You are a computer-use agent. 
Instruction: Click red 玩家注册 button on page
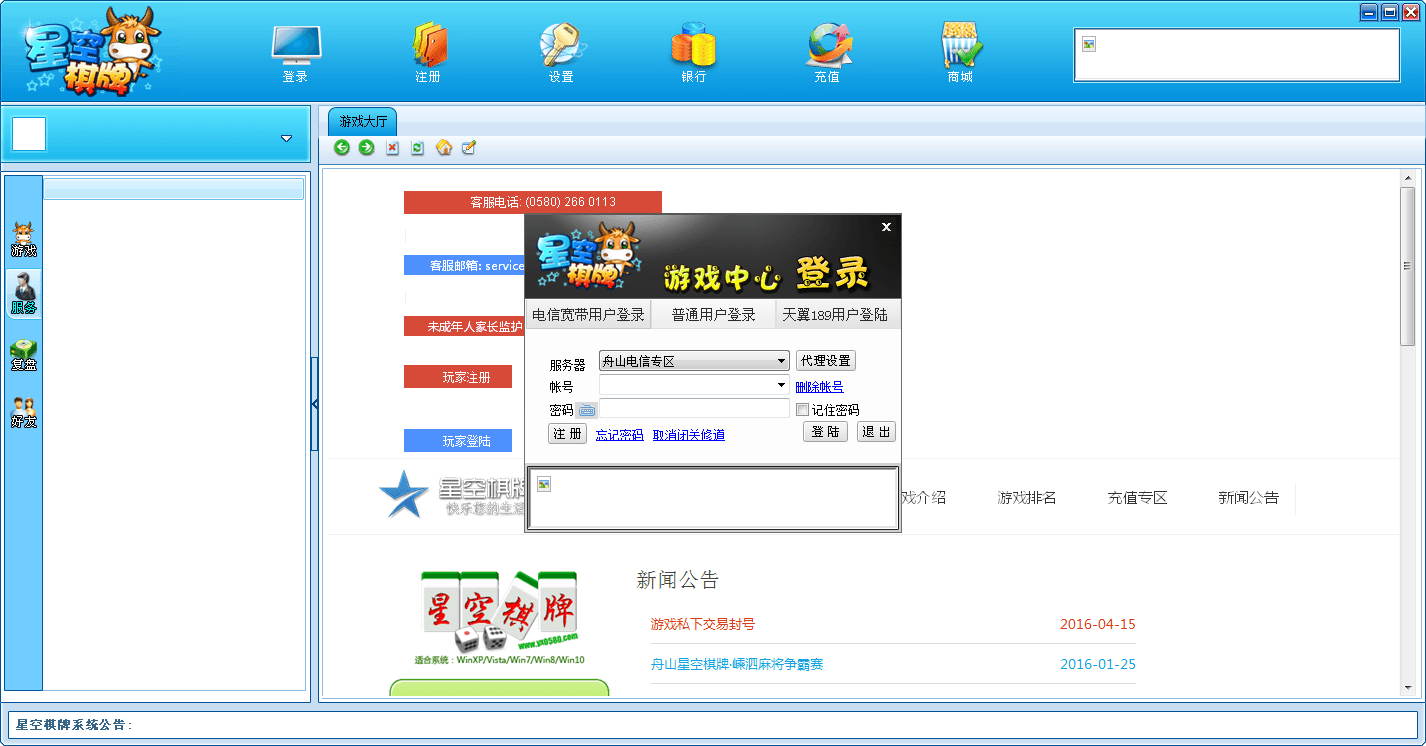click(458, 377)
